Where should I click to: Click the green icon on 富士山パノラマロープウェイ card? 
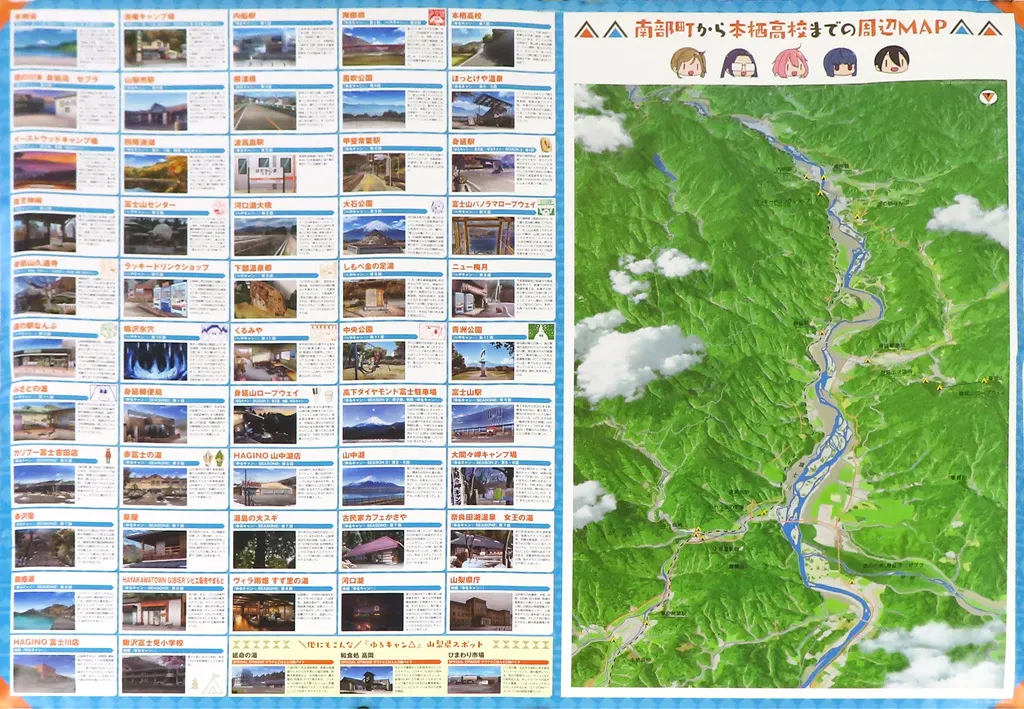pyautogui.click(x=545, y=208)
